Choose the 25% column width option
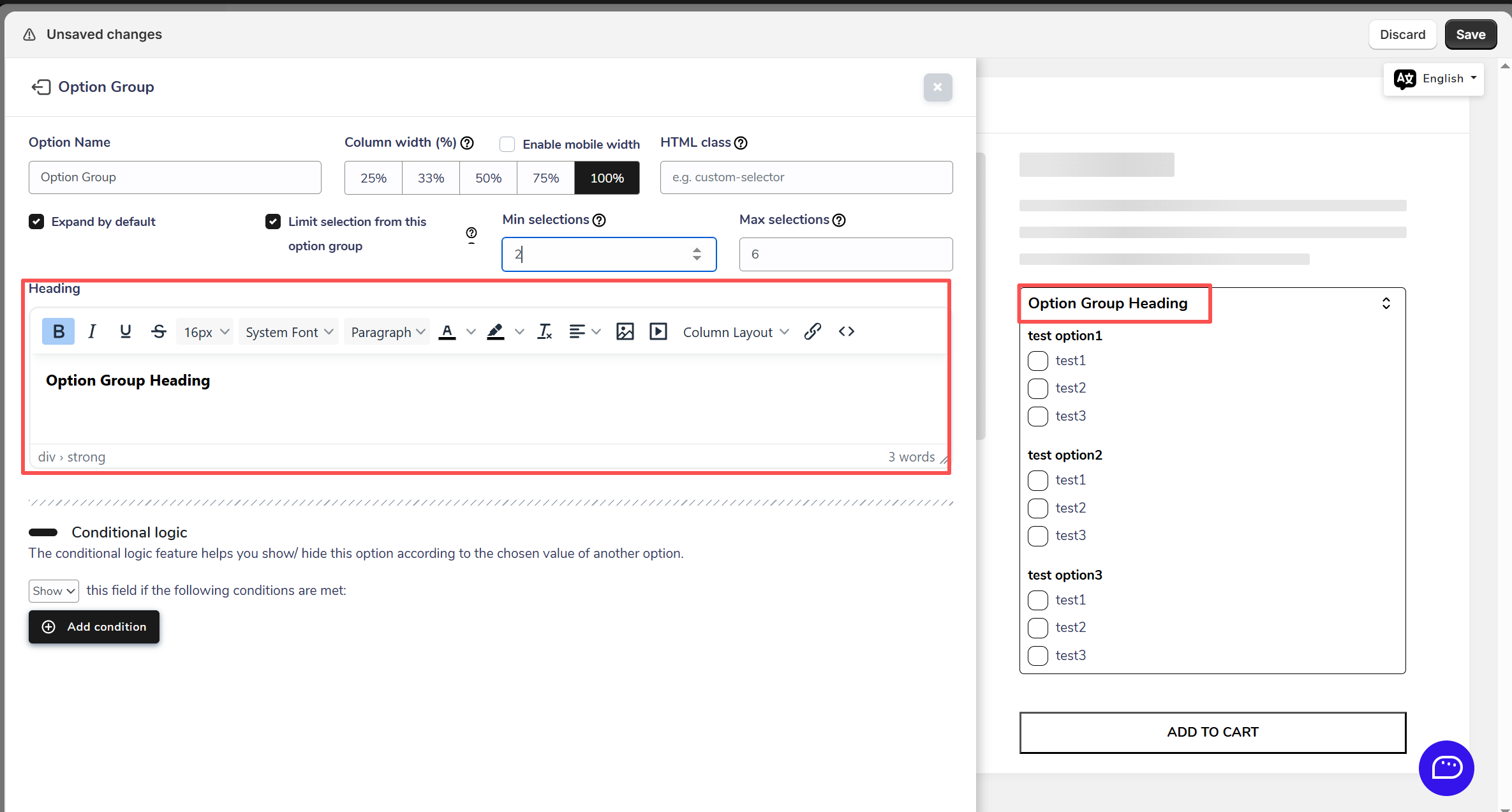The height and width of the screenshot is (812, 1512). tap(373, 178)
